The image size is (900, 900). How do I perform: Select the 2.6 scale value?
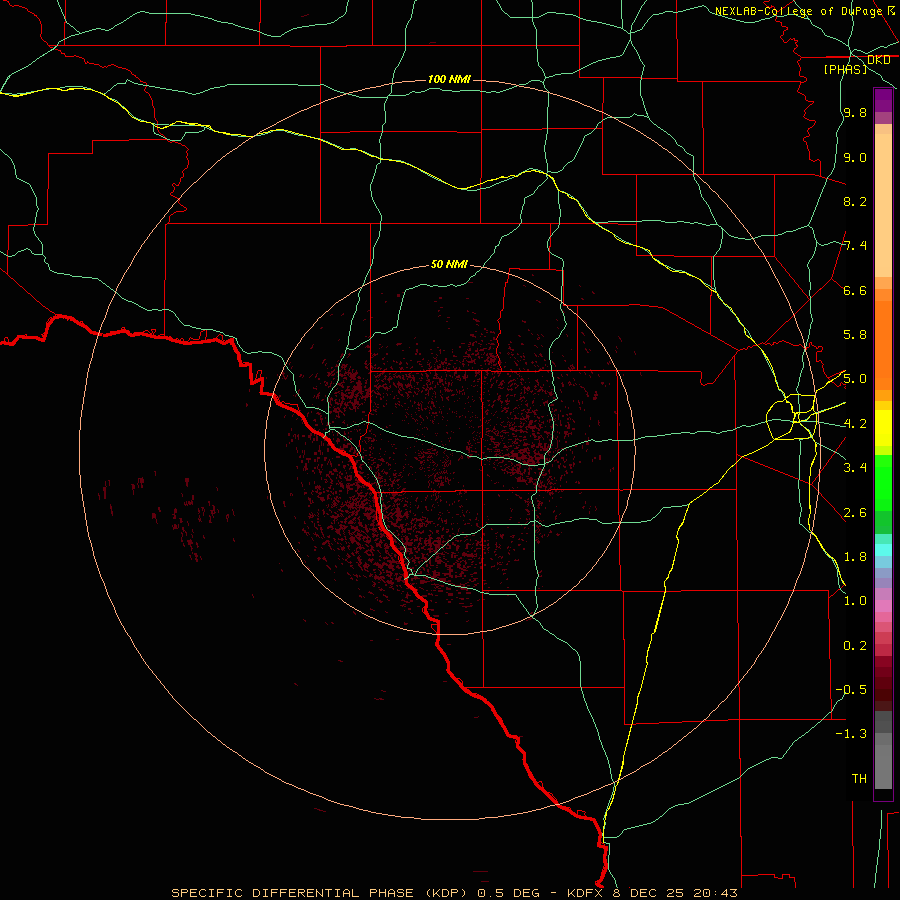tap(855, 513)
